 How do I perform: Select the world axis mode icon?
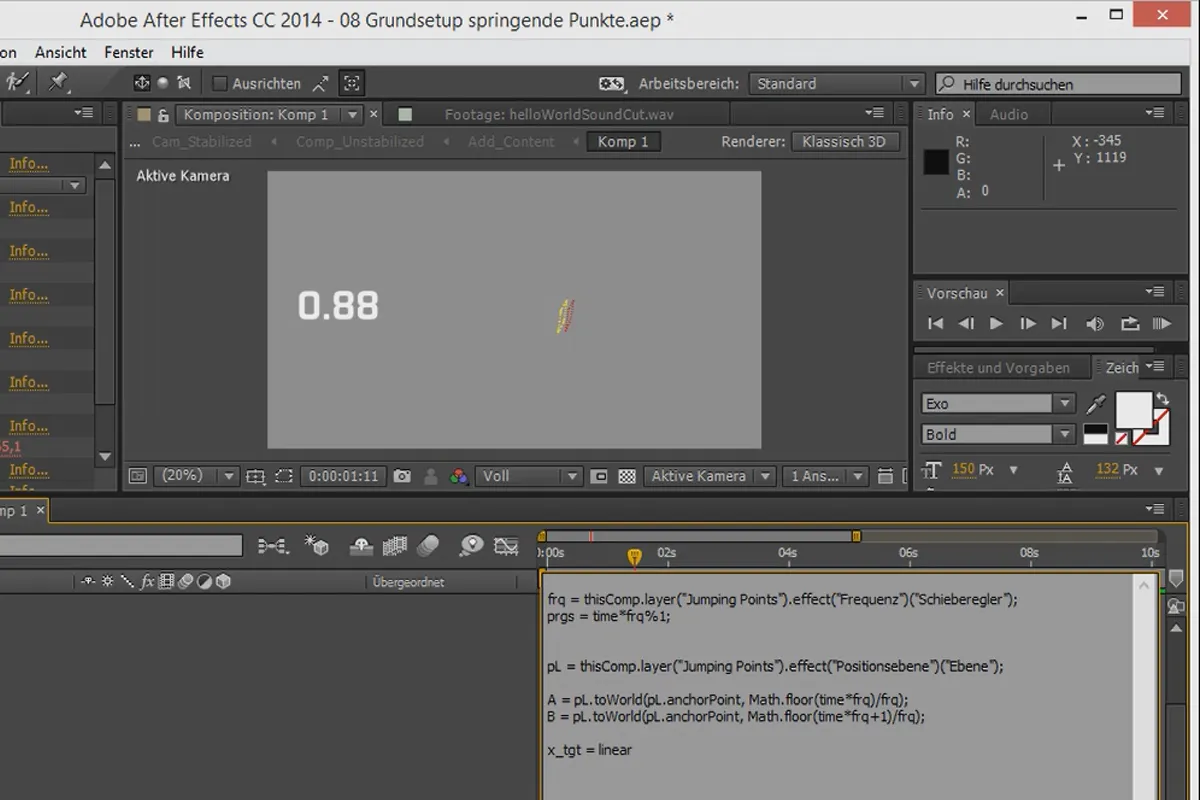pos(163,83)
